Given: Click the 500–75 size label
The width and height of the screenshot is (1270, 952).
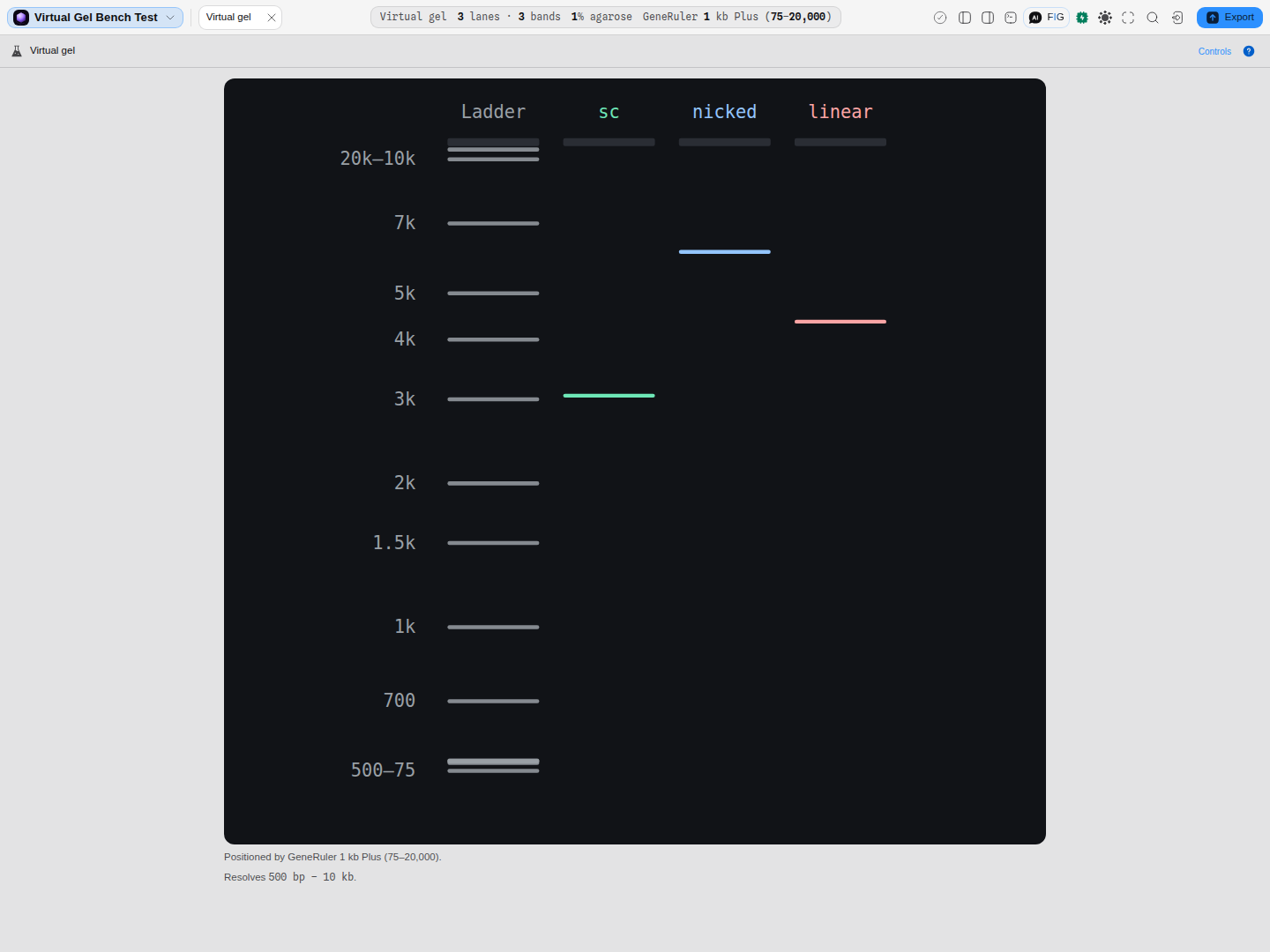Looking at the screenshot, I should 383,770.
